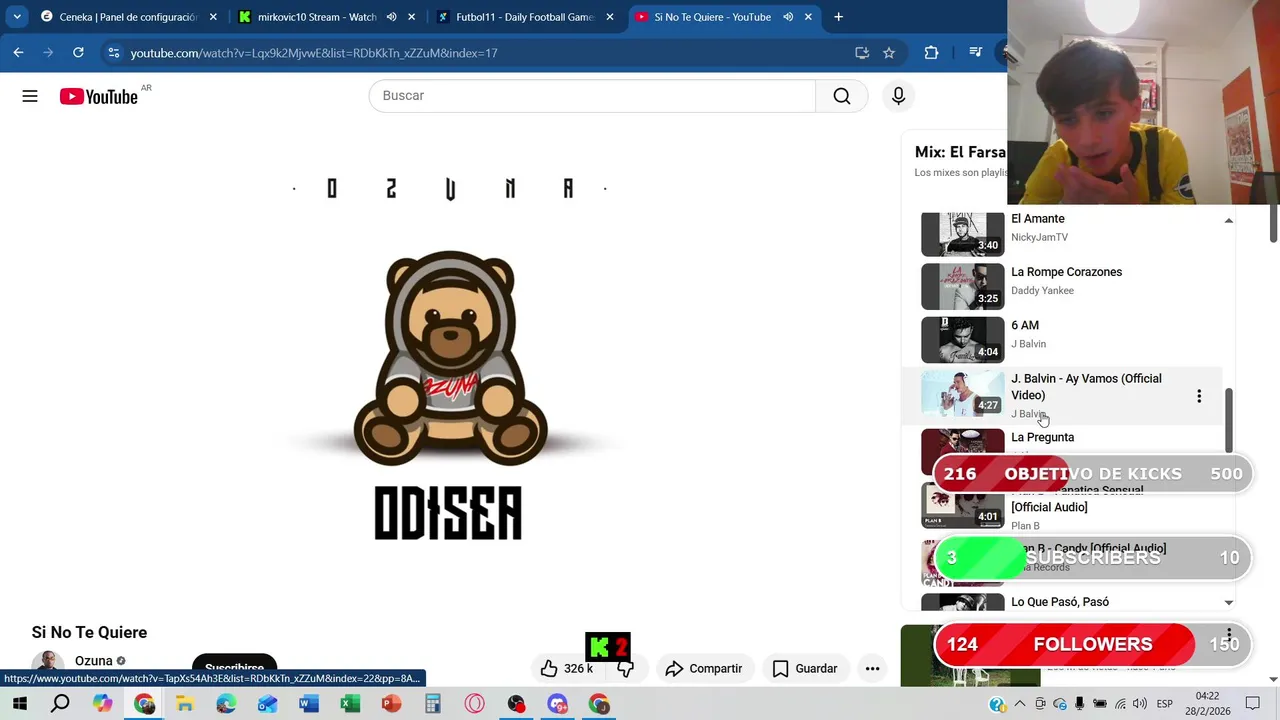Click the magnifier search button

842,95
